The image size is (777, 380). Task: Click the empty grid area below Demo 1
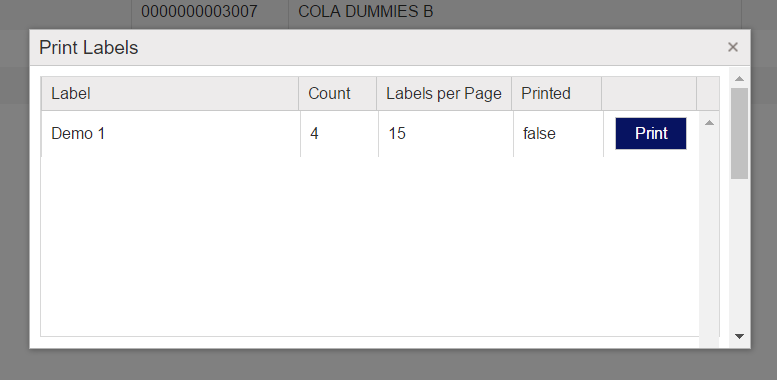click(370, 246)
